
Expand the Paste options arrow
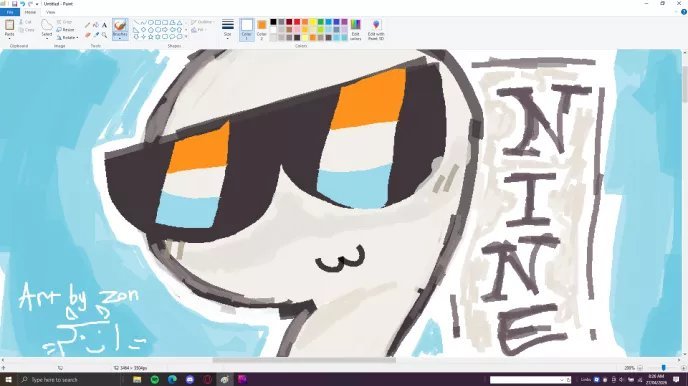10,39
